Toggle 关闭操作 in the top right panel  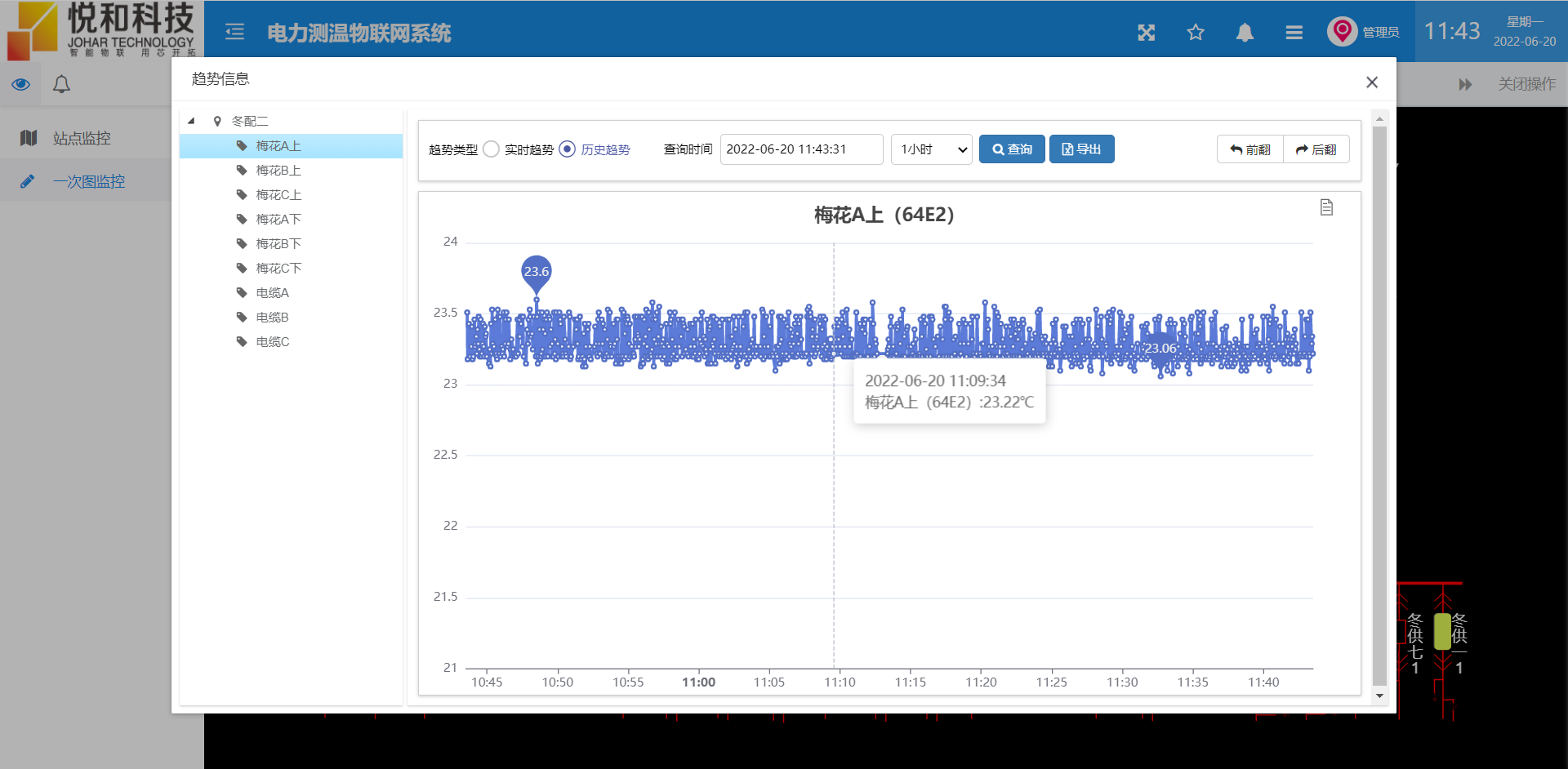coord(1526,83)
